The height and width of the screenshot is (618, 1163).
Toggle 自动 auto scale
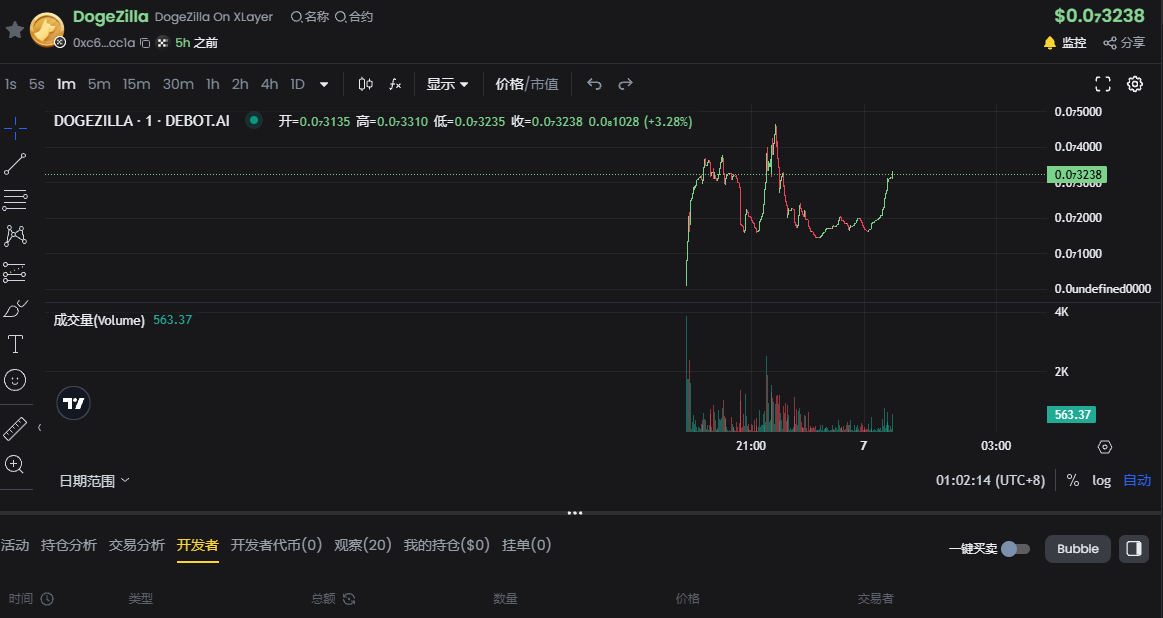(1137, 480)
